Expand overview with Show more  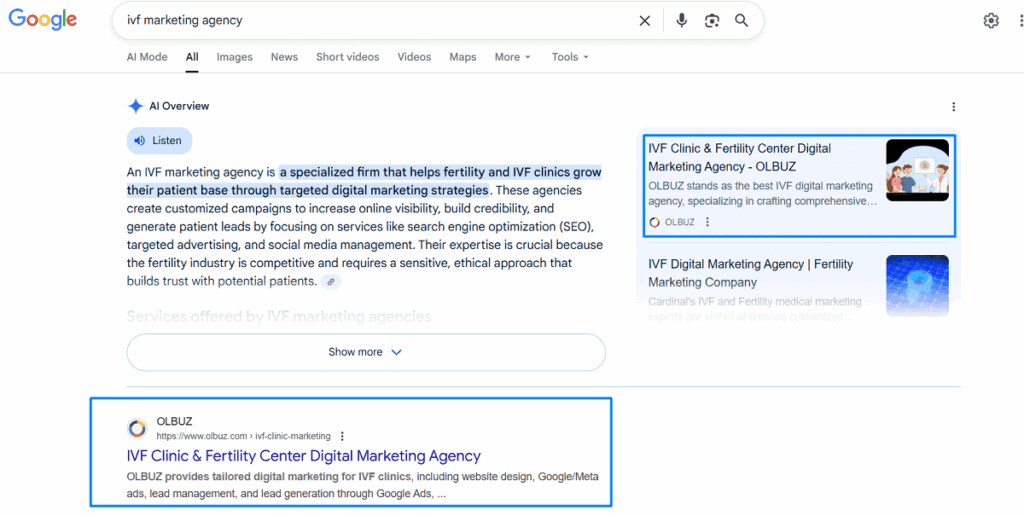[x=366, y=352]
